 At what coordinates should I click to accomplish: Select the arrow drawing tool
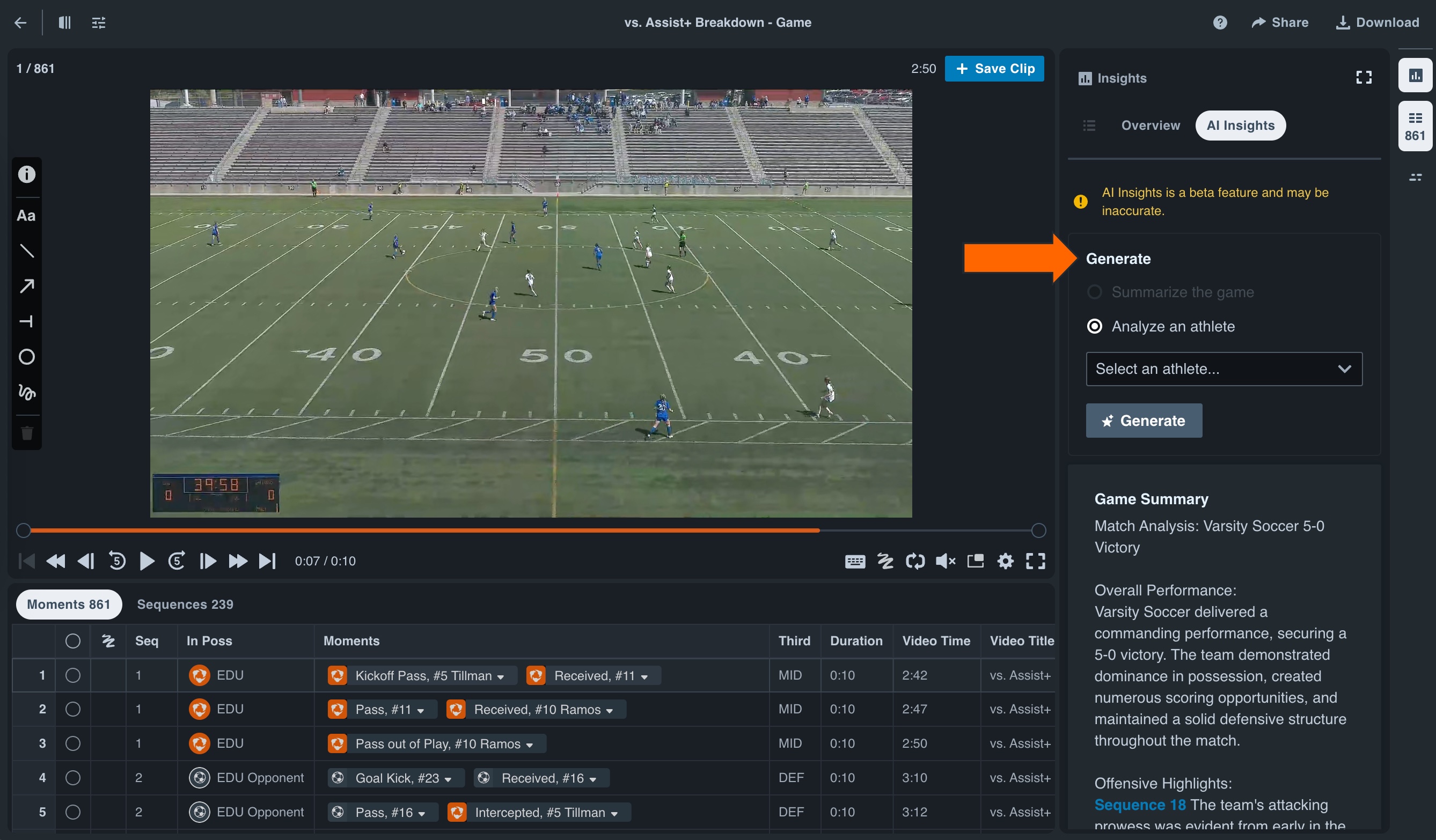pyautogui.click(x=27, y=286)
